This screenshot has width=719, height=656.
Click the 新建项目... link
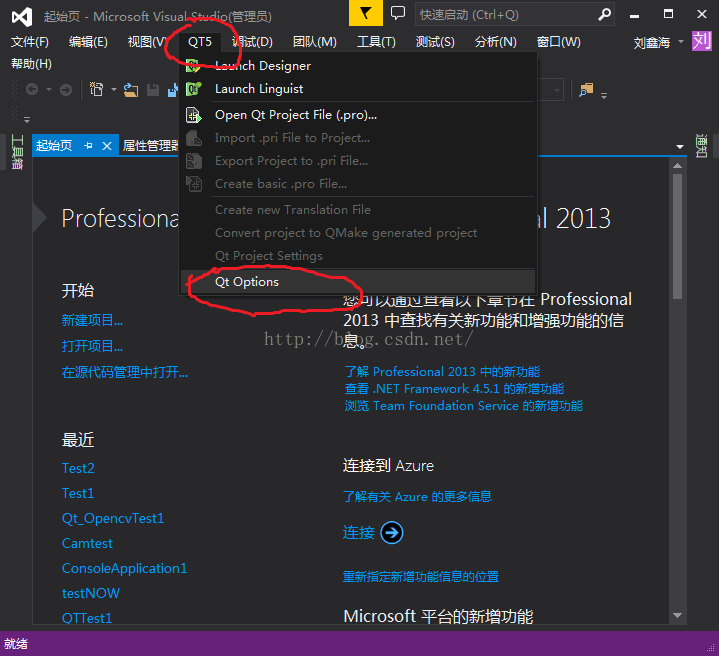coord(92,320)
